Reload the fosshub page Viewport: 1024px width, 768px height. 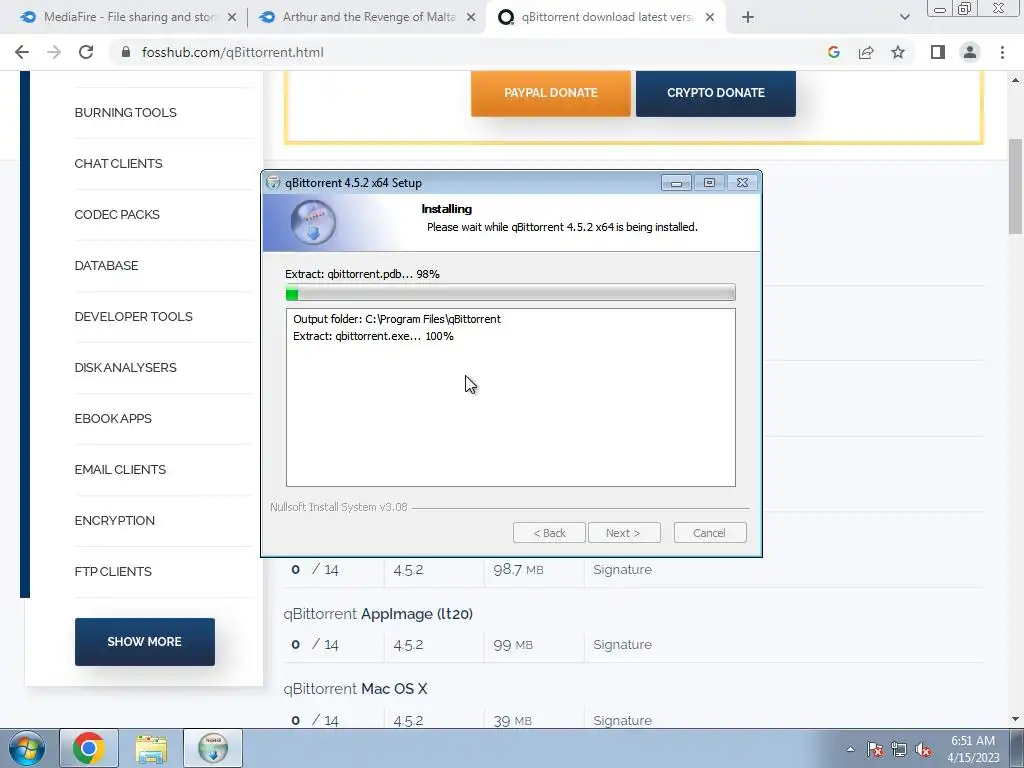[86, 52]
